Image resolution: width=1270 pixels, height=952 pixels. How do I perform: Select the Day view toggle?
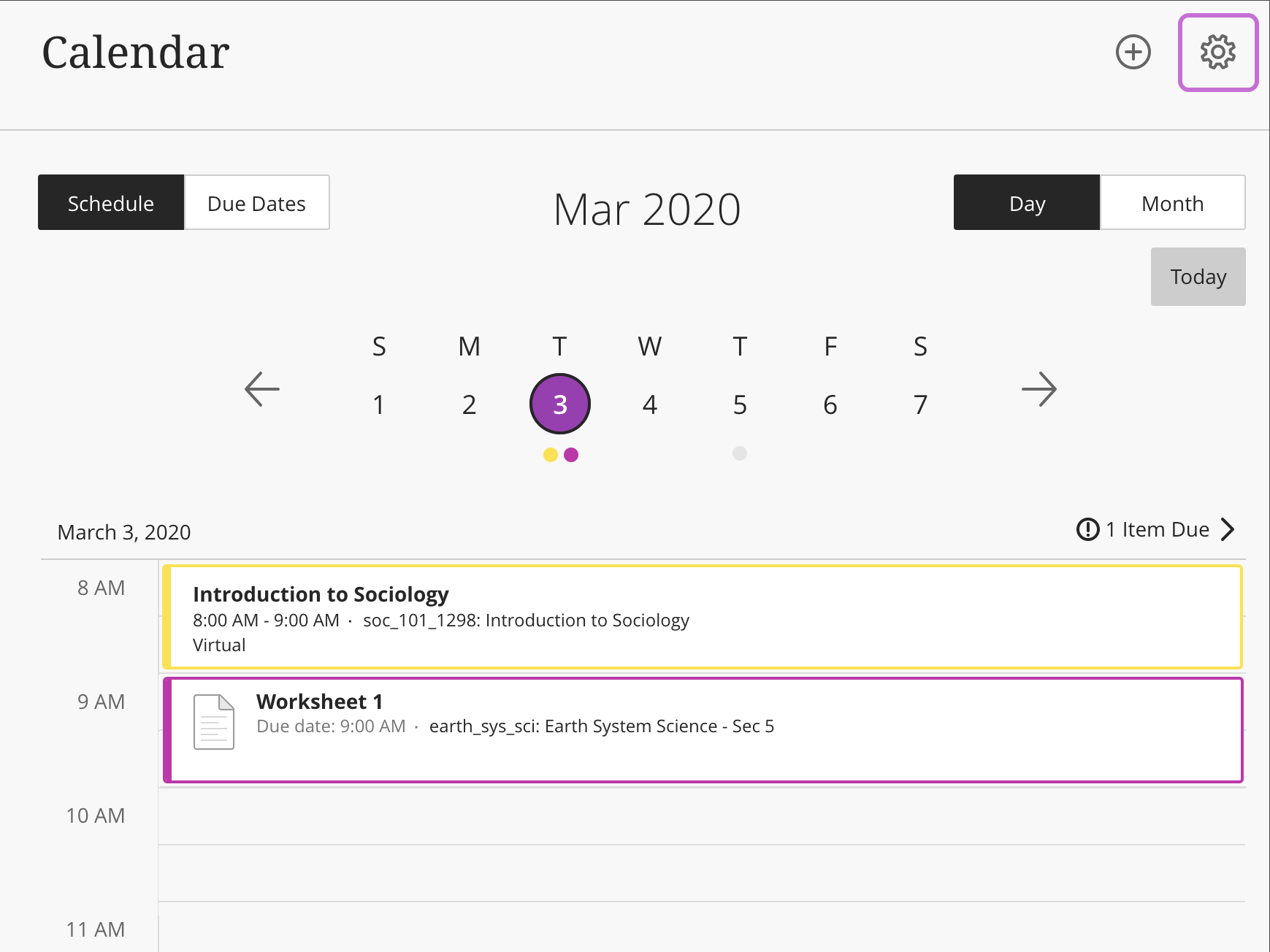[1027, 203]
